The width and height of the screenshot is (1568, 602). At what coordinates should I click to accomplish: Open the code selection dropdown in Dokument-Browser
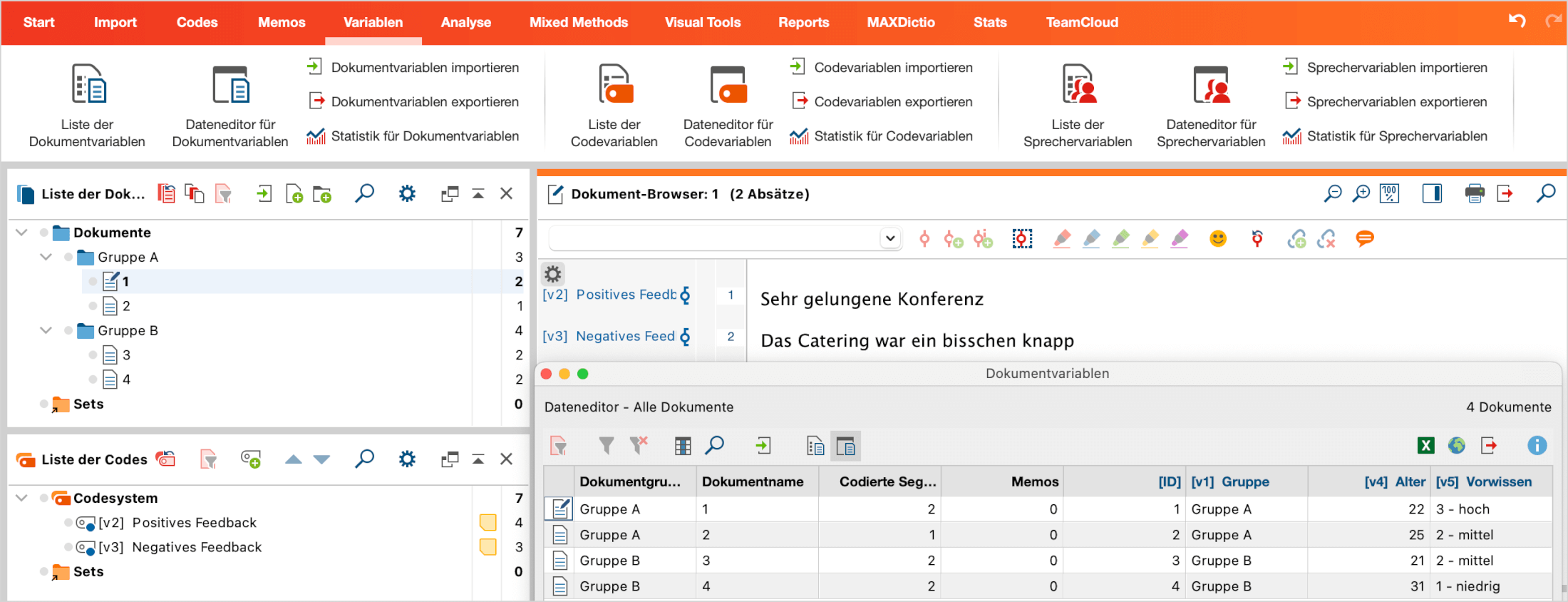point(889,238)
